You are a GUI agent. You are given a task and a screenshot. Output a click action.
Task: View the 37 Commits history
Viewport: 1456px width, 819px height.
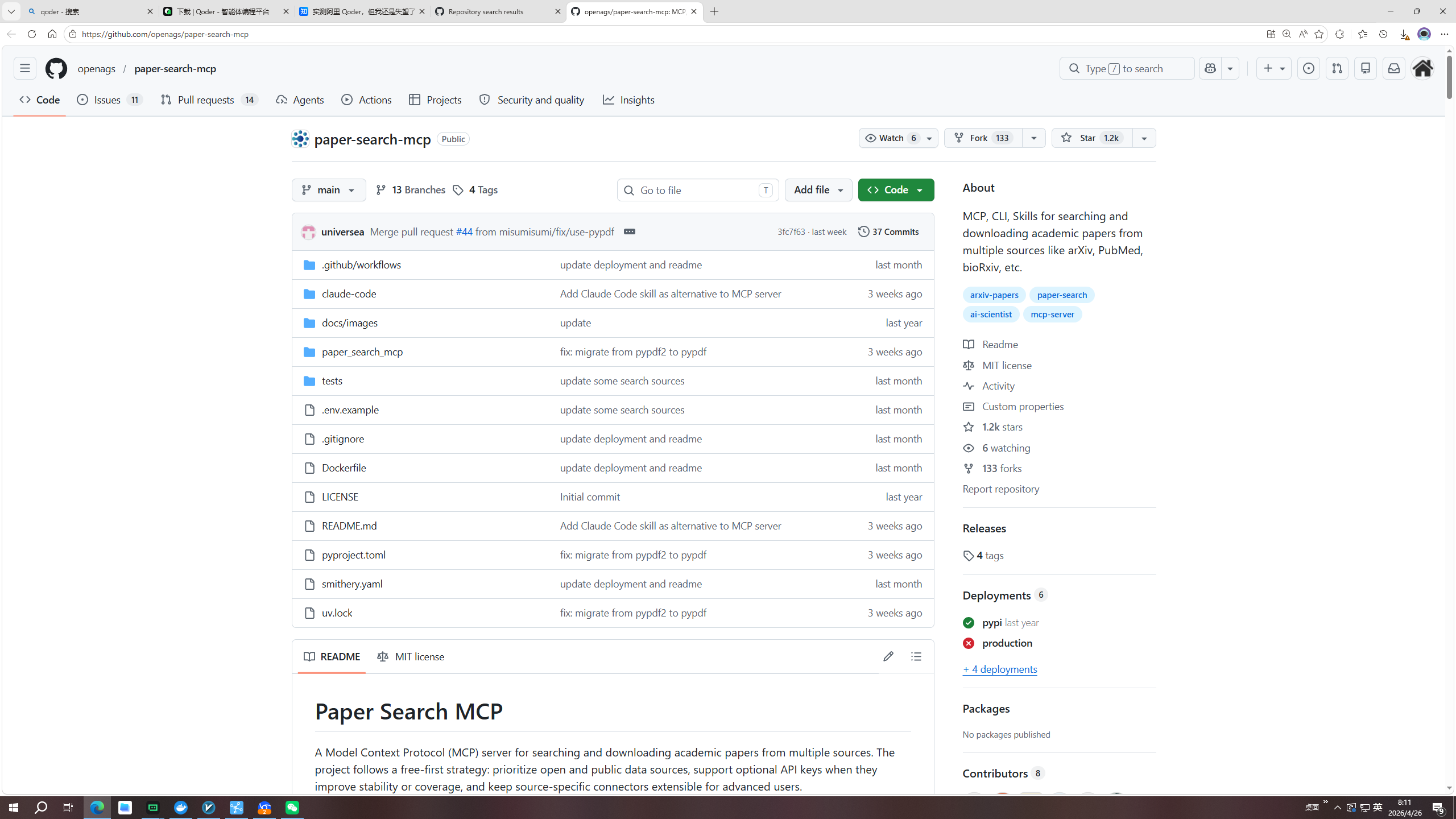[888, 231]
